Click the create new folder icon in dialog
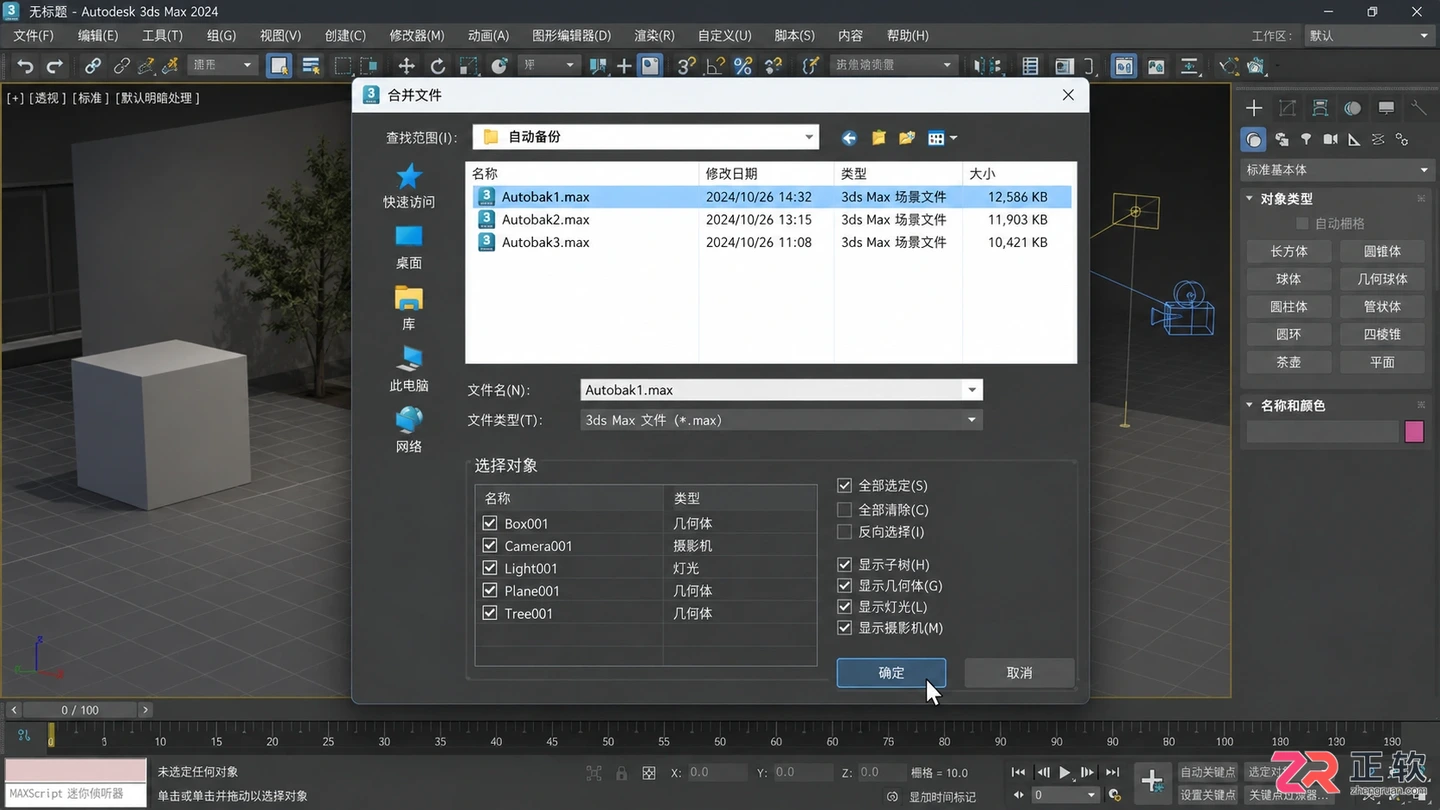 (907, 138)
